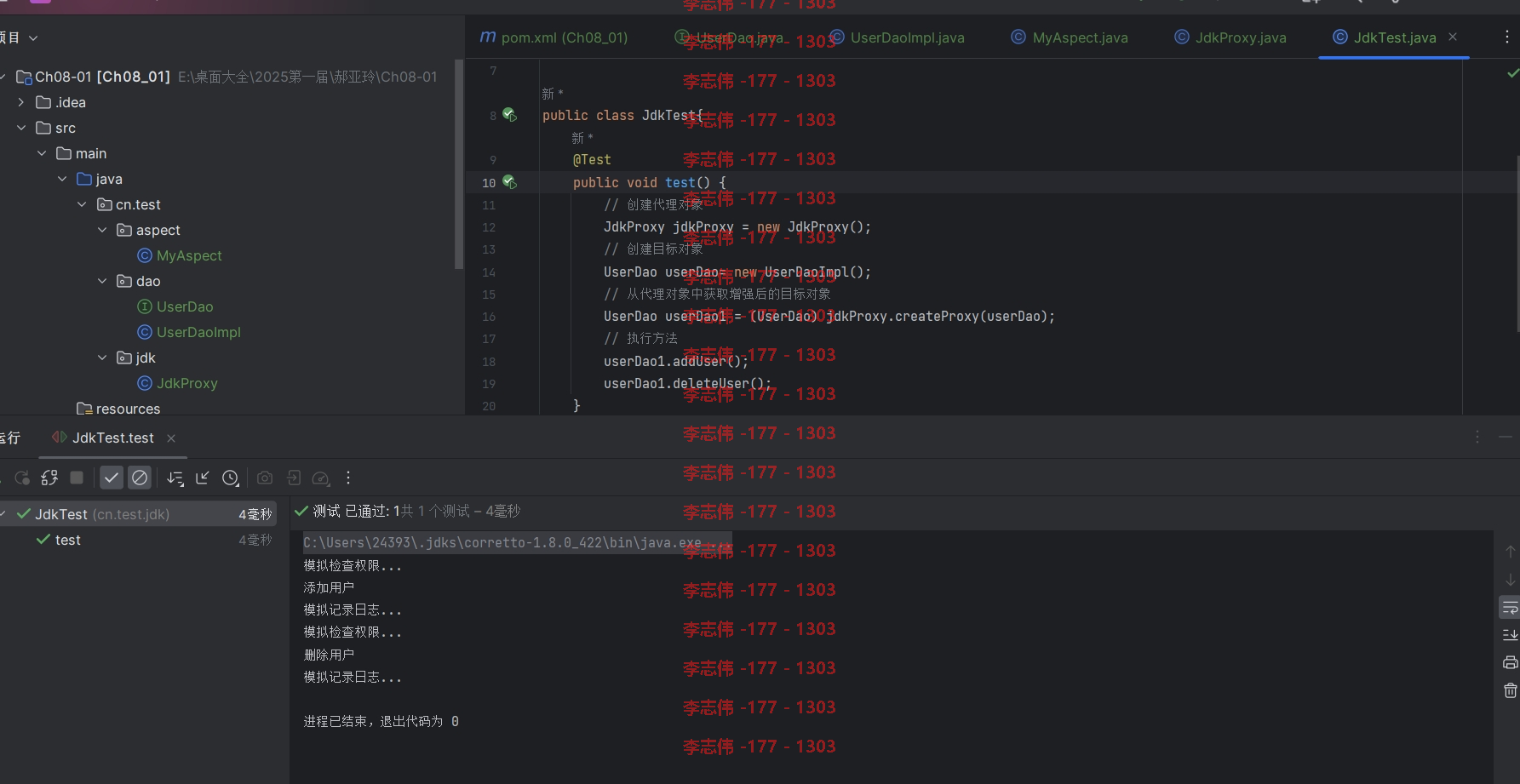Switch to the JdkProxy.java editor tab
The image size is (1520, 784).
coord(1230,37)
